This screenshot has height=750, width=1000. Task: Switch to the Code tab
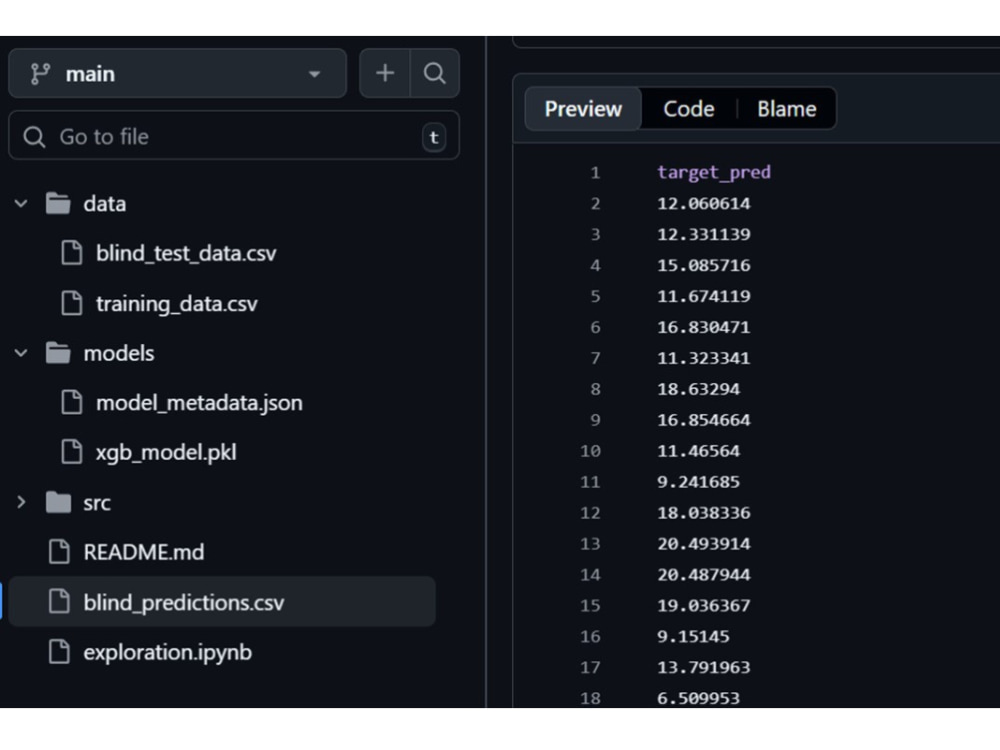point(689,109)
